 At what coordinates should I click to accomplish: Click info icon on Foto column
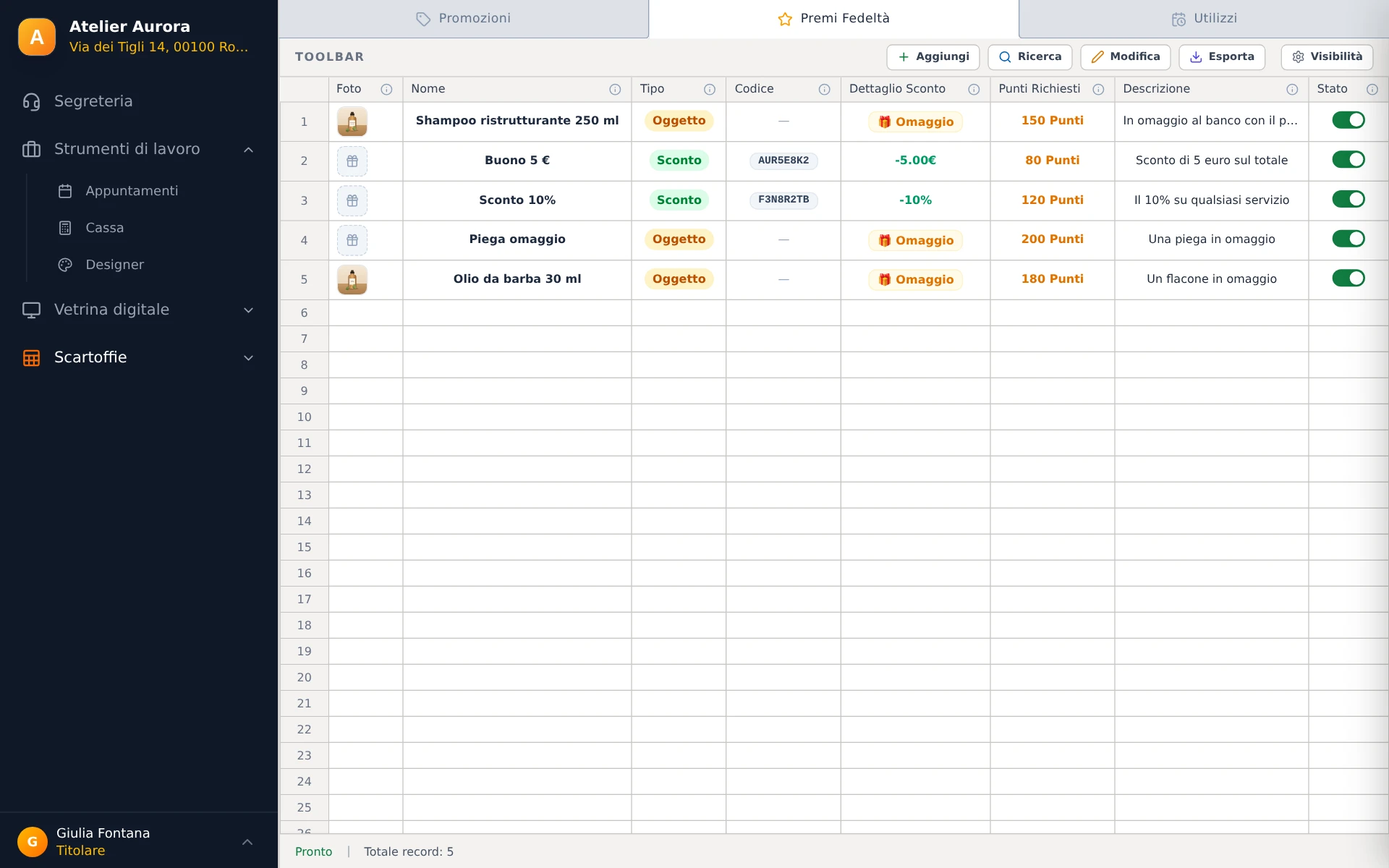pos(386,90)
